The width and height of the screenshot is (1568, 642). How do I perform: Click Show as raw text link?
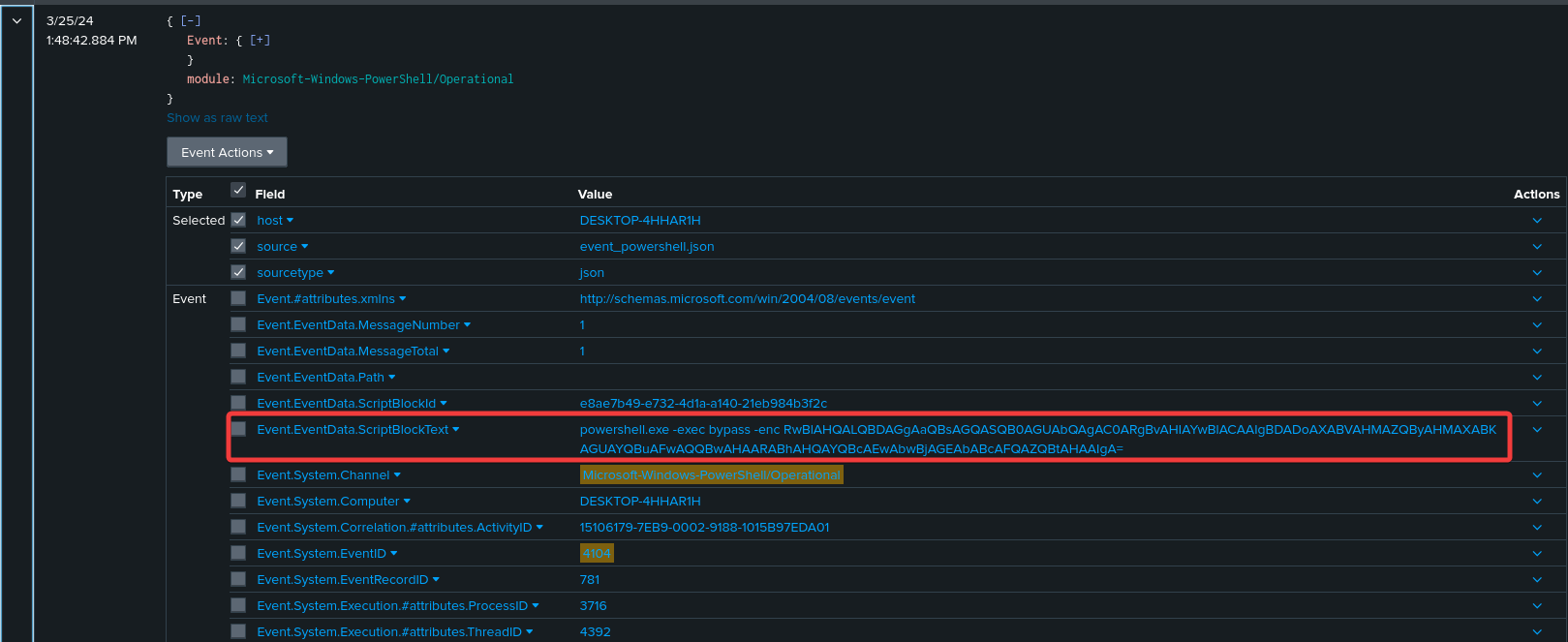[x=217, y=118]
